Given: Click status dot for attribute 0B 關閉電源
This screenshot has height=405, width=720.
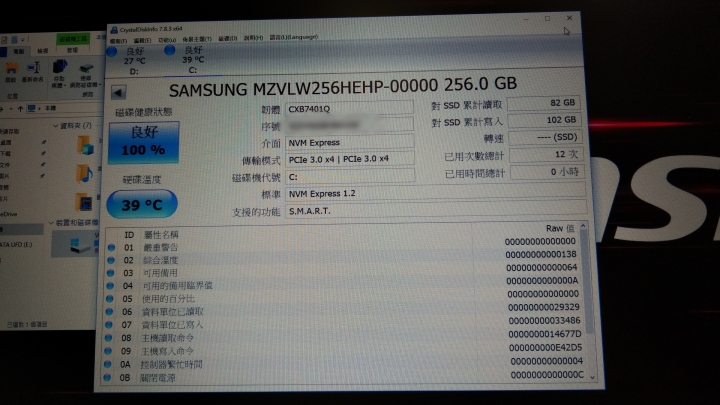Looking at the screenshot, I should point(107,377).
